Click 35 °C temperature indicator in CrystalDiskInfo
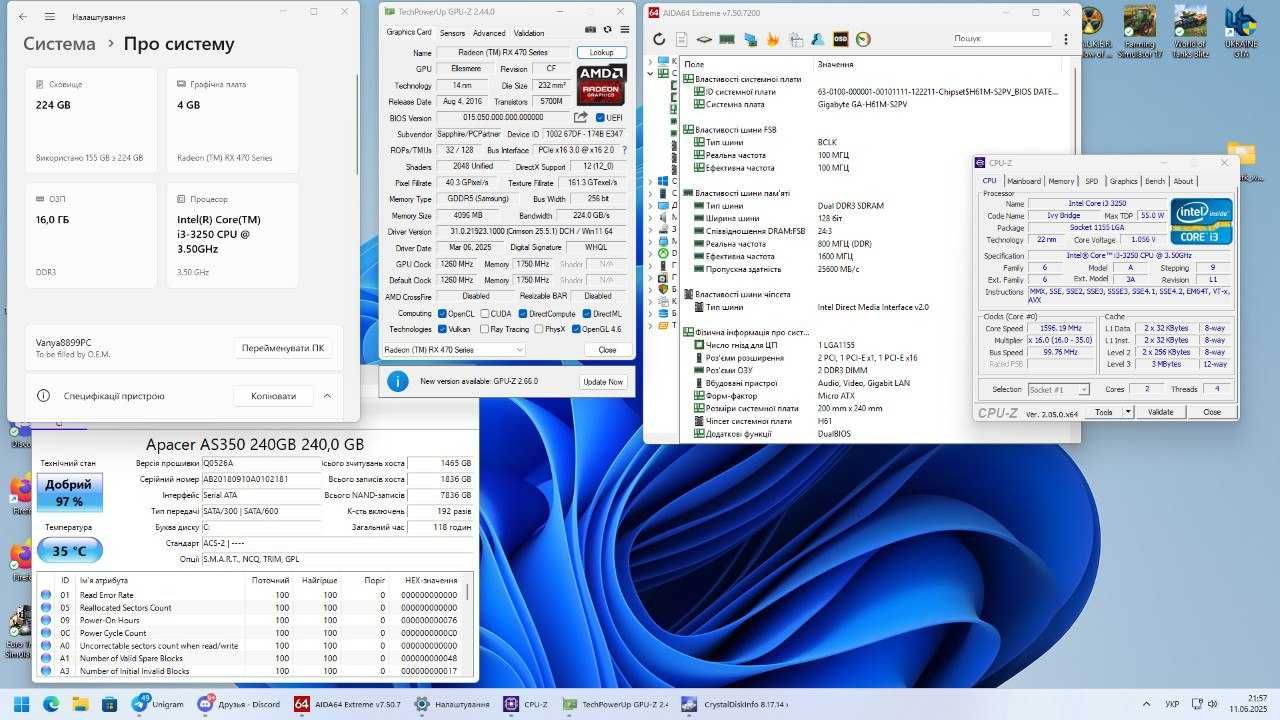 [x=69, y=550]
